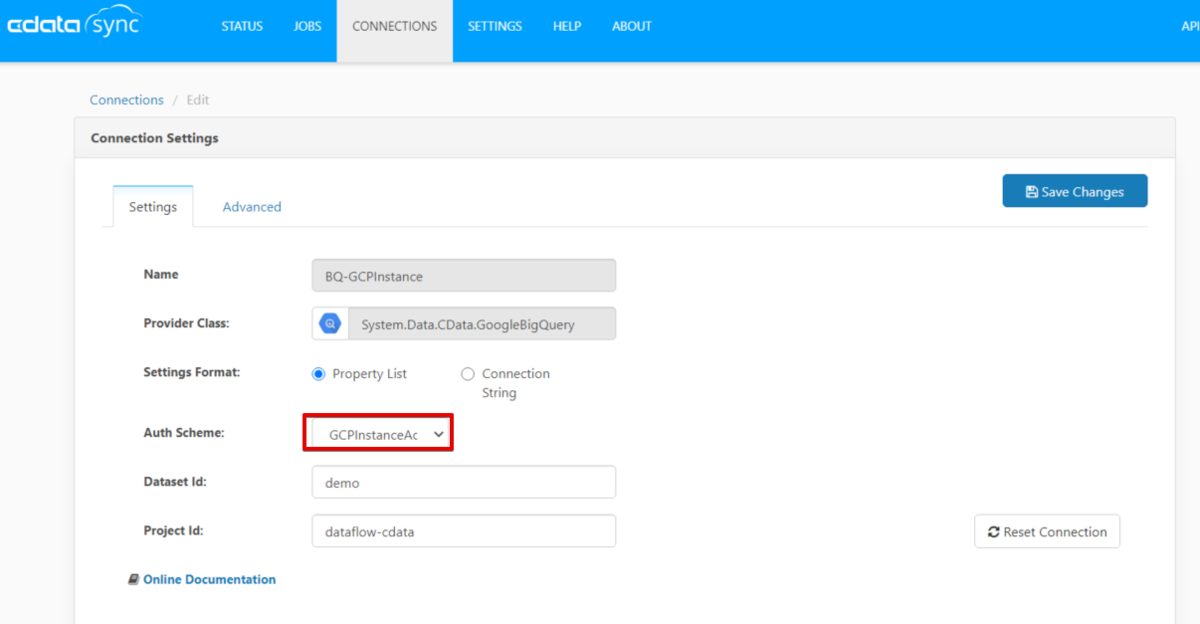
Task: Open the STATUS menu
Action: (242, 27)
